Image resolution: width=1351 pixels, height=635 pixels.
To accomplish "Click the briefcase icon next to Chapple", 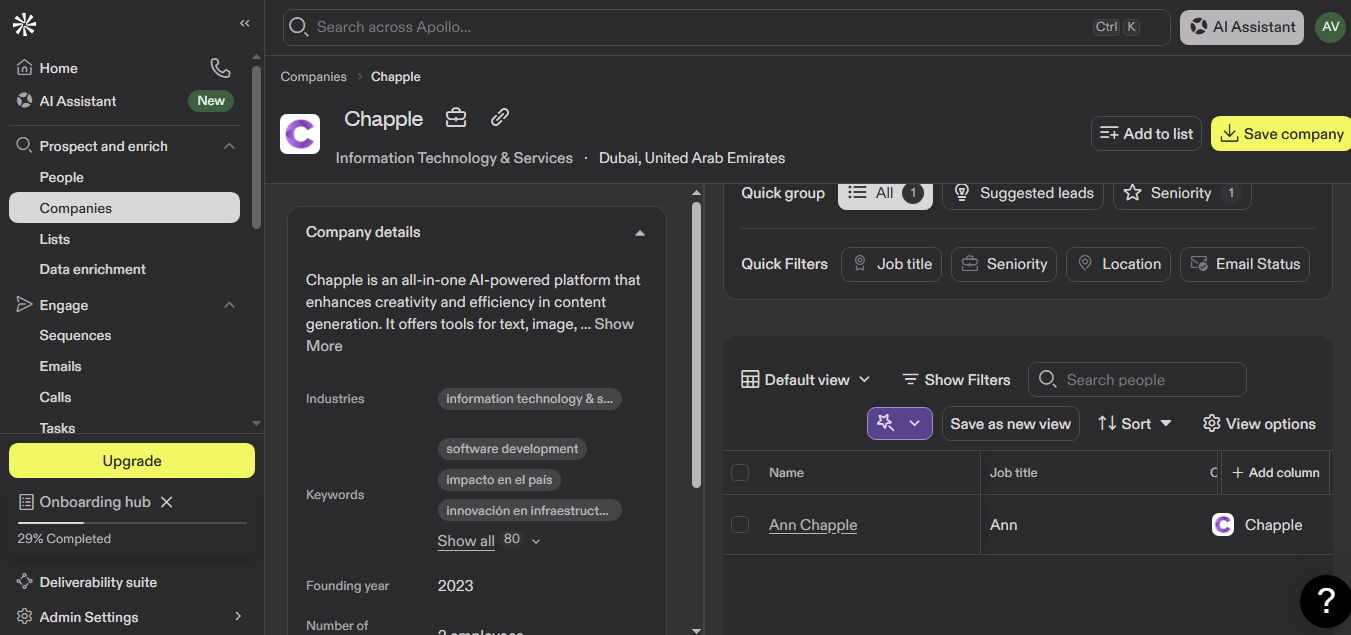I will pyautogui.click(x=456, y=118).
